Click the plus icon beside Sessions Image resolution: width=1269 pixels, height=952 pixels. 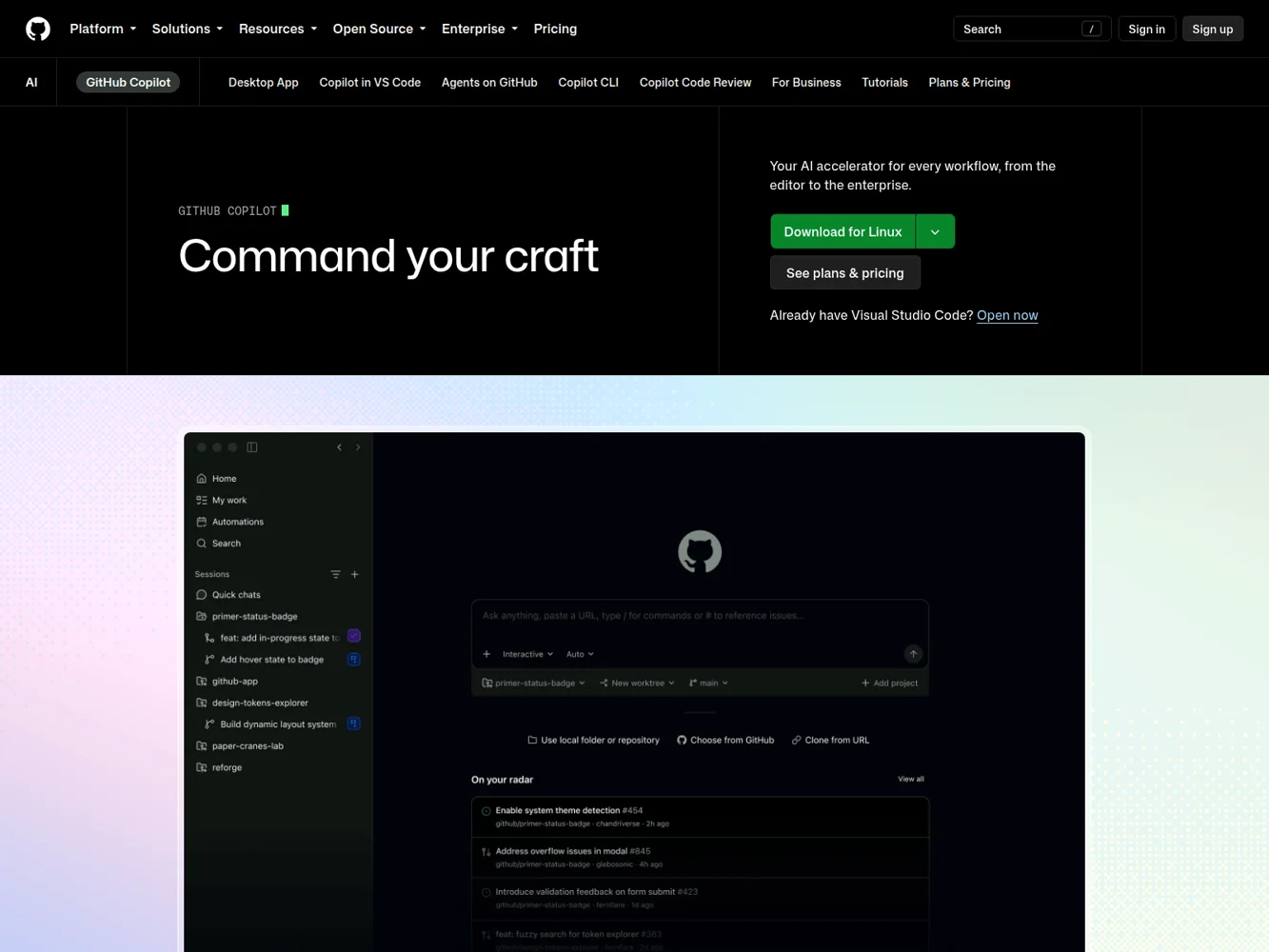point(355,574)
